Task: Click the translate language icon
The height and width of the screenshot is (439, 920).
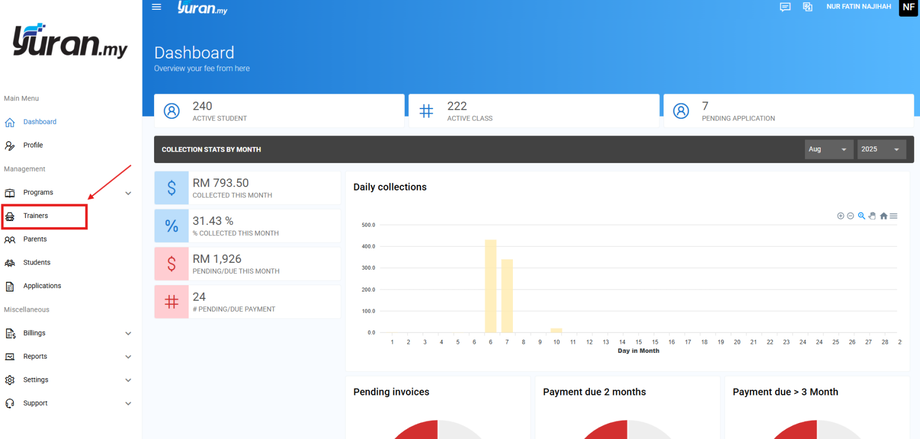Action: (x=808, y=7)
